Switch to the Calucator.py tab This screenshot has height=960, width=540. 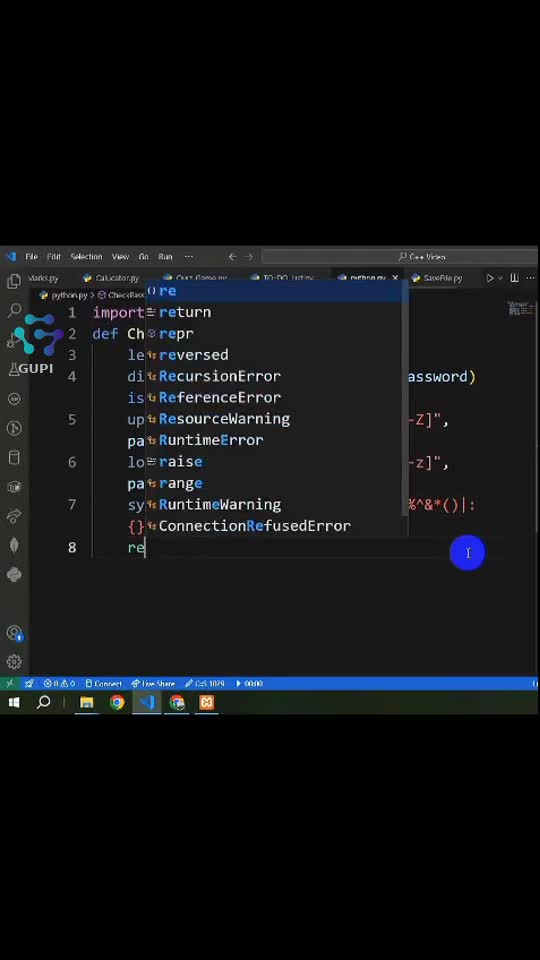tap(112, 278)
